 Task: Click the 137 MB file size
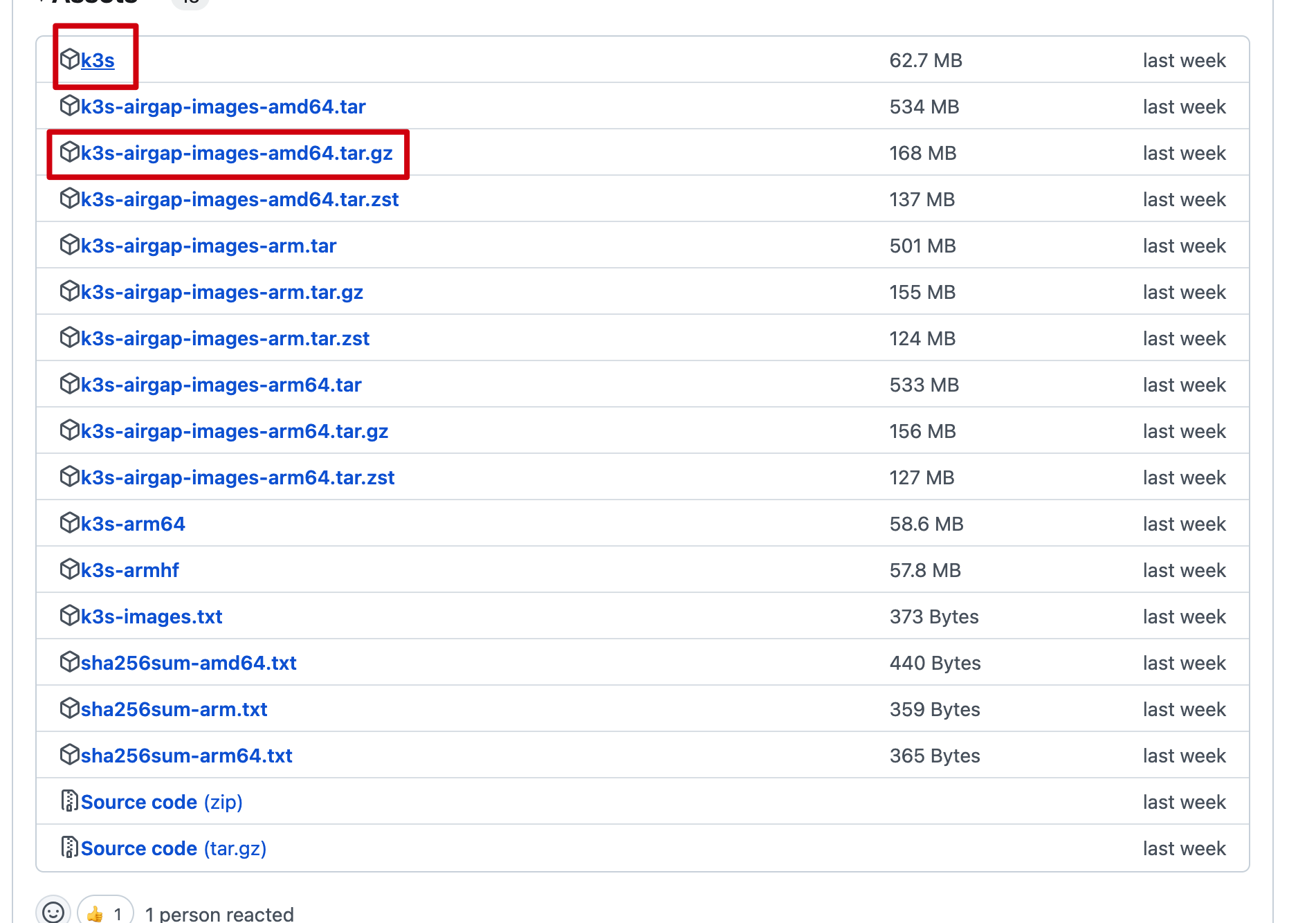coord(922,199)
